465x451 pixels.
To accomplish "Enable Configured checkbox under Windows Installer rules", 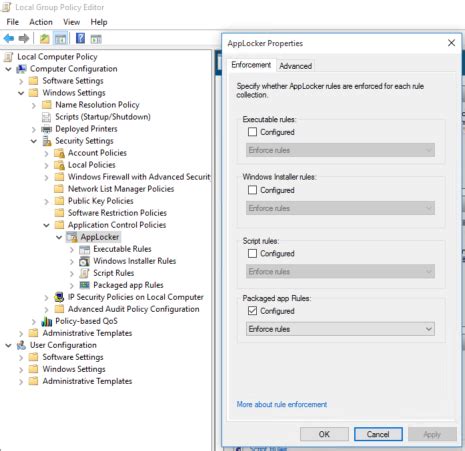I will pos(252,190).
